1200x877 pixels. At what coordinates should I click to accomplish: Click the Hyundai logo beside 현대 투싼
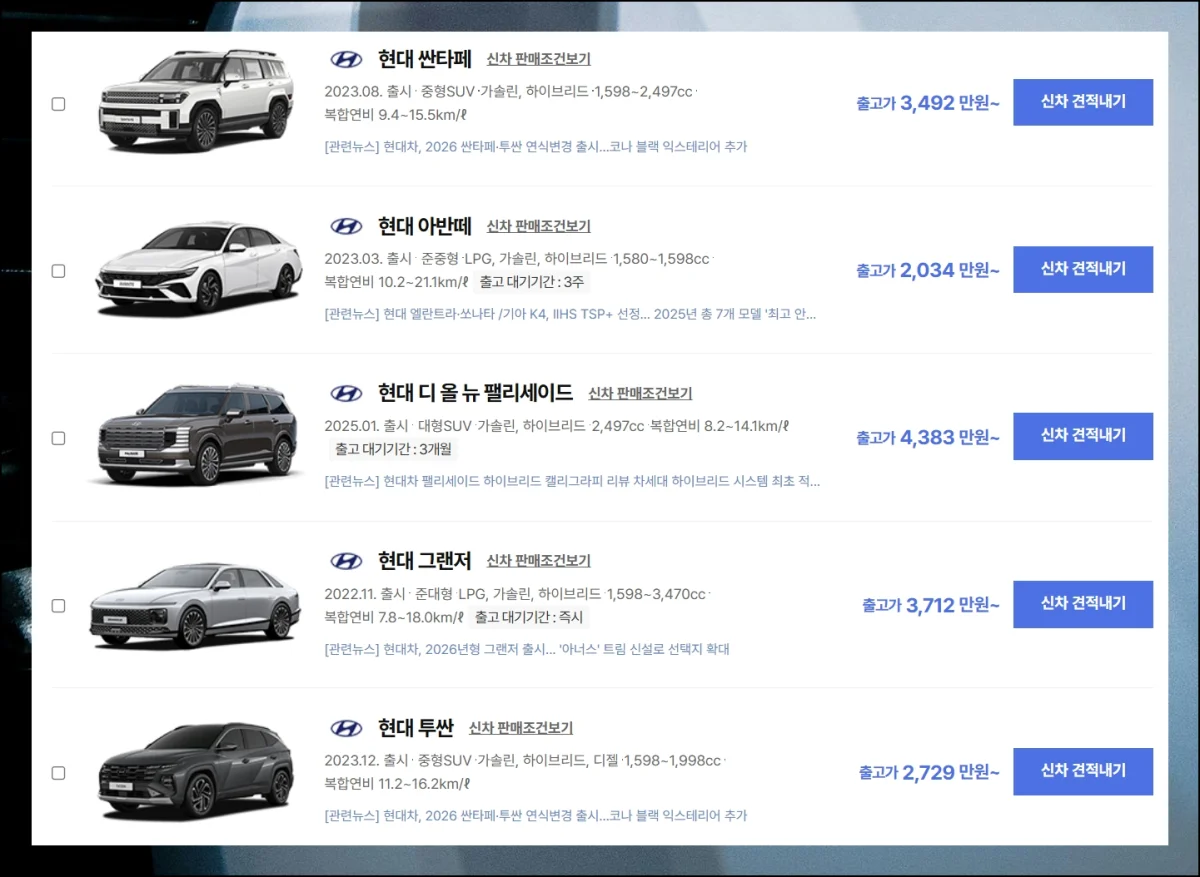[x=346, y=727]
